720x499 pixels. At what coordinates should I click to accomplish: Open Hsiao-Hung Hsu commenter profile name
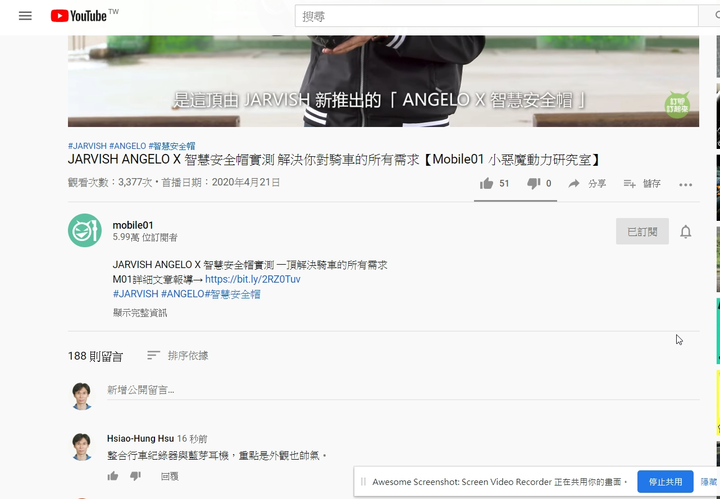[x=141, y=438]
